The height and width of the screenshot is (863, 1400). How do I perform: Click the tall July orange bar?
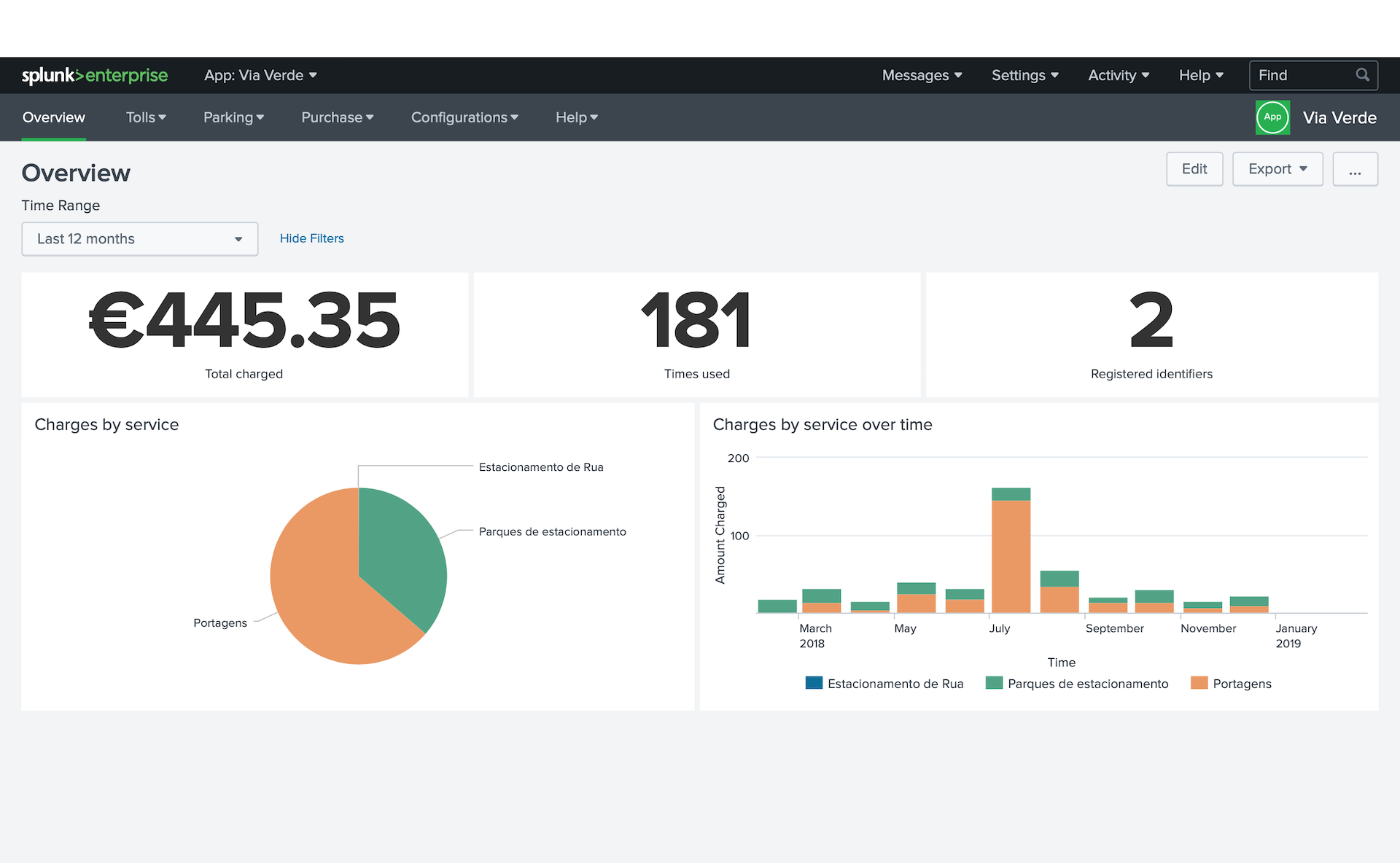[1011, 556]
